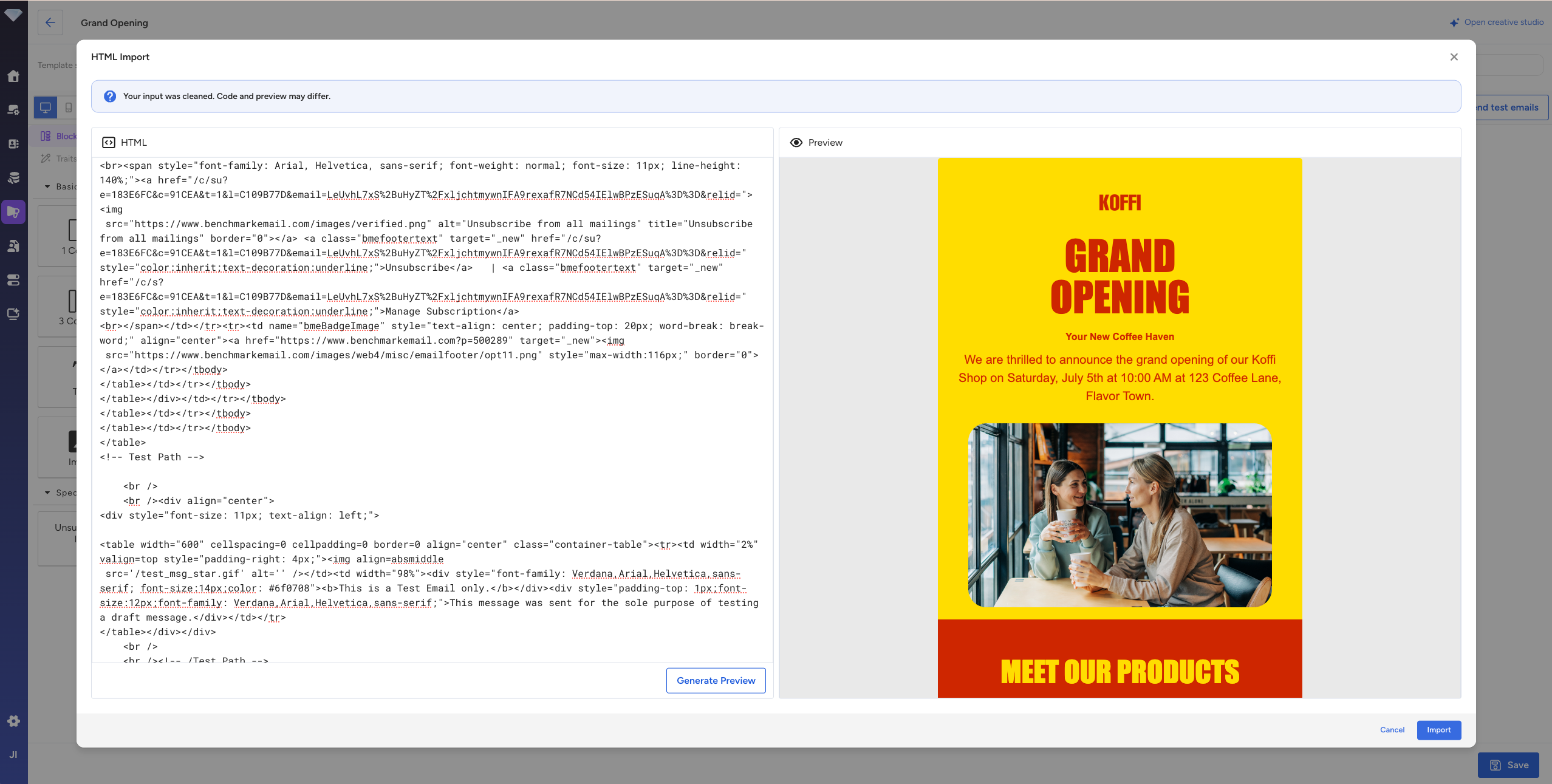Select the Unsubscribe block
Image resolution: width=1552 pixels, height=784 pixels.
pos(58,539)
